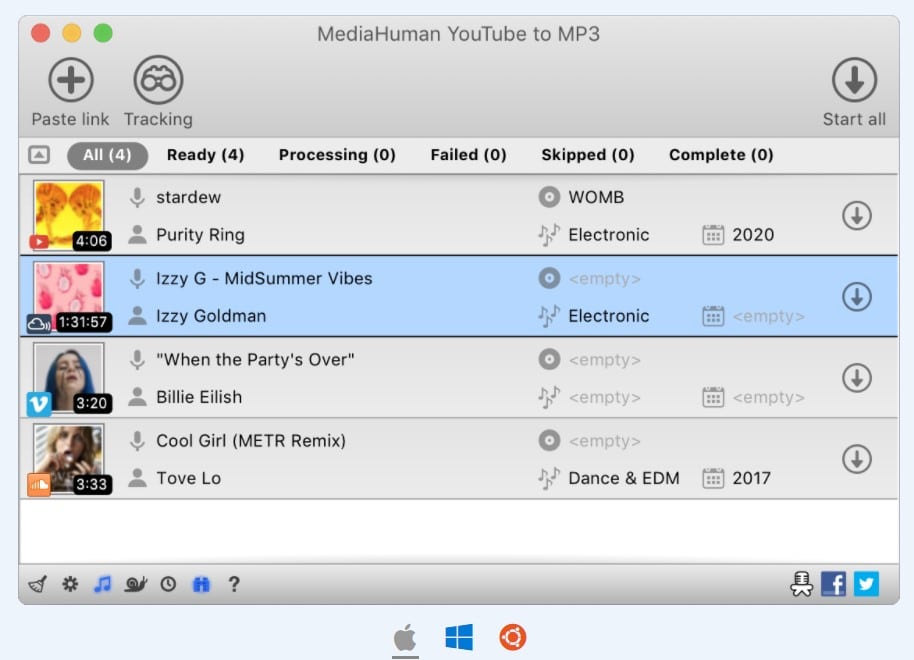
Task: Click the Billie Eilish video thumbnail
Action: coord(68,375)
